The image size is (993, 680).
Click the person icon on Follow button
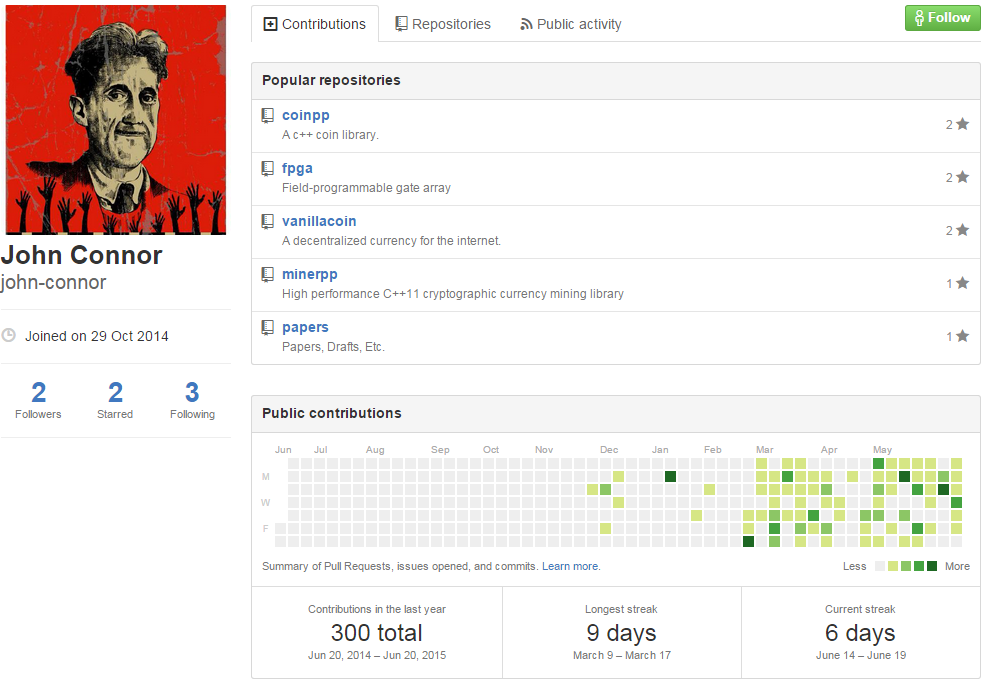[x=920, y=18]
